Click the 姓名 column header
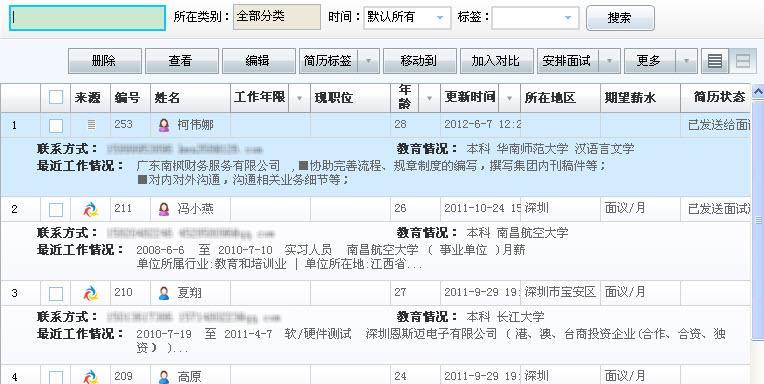 [x=191, y=98]
